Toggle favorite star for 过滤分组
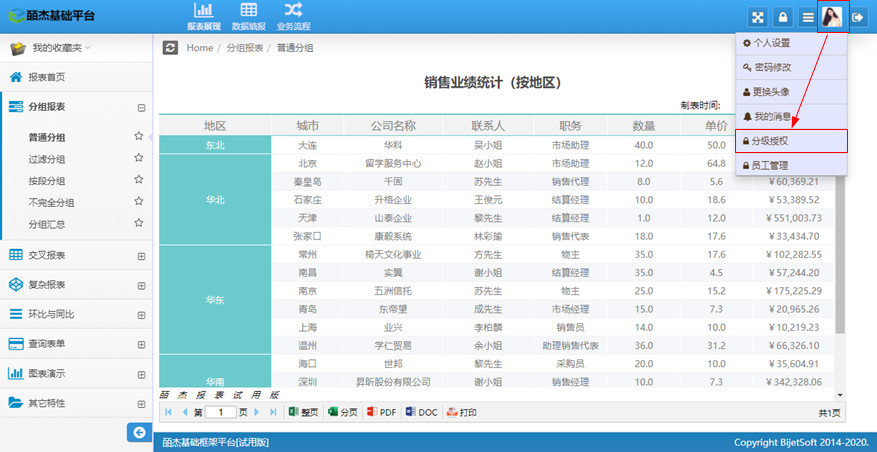The height and width of the screenshot is (452, 877). 139,159
